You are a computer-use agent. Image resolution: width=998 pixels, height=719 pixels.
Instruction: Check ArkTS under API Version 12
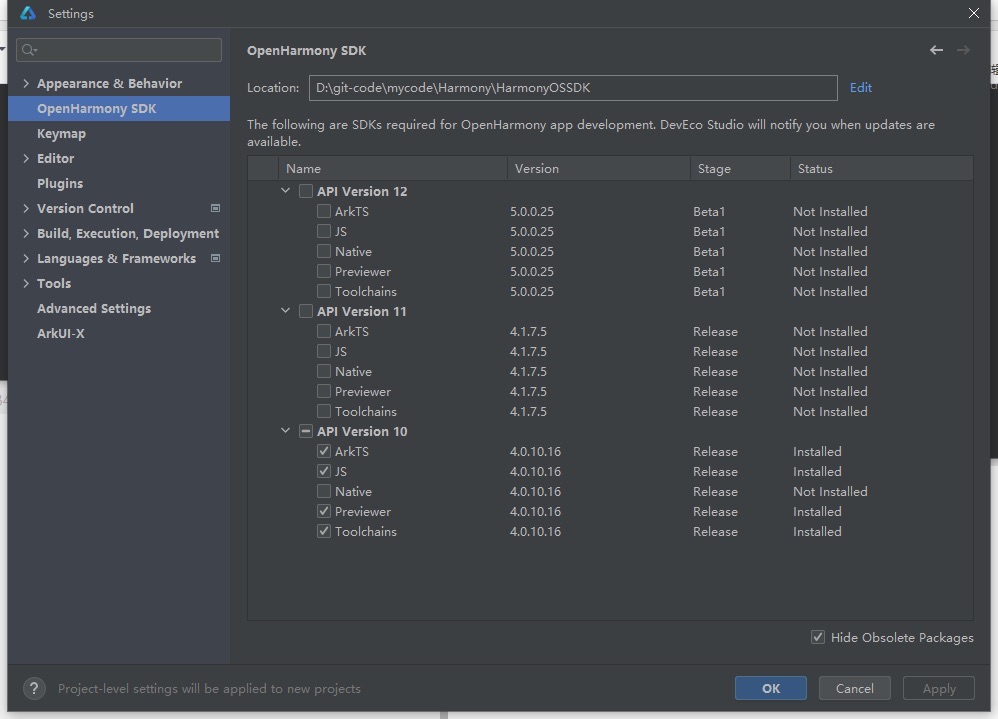coord(324,211)
